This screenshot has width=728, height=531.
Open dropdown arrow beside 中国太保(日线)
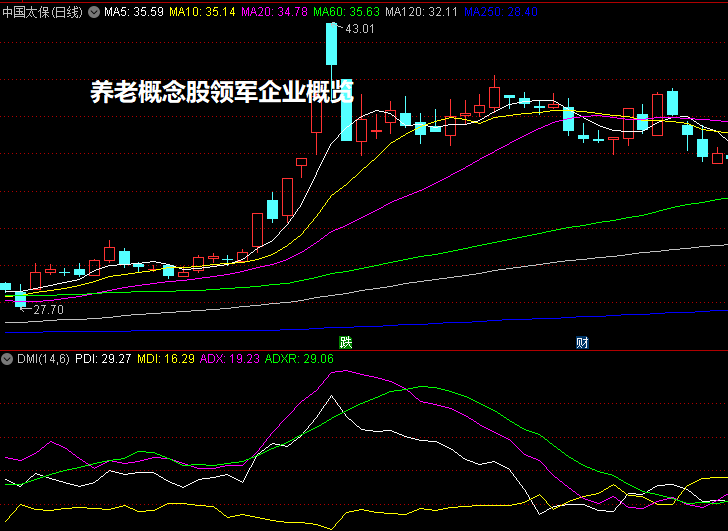point(94,12)
